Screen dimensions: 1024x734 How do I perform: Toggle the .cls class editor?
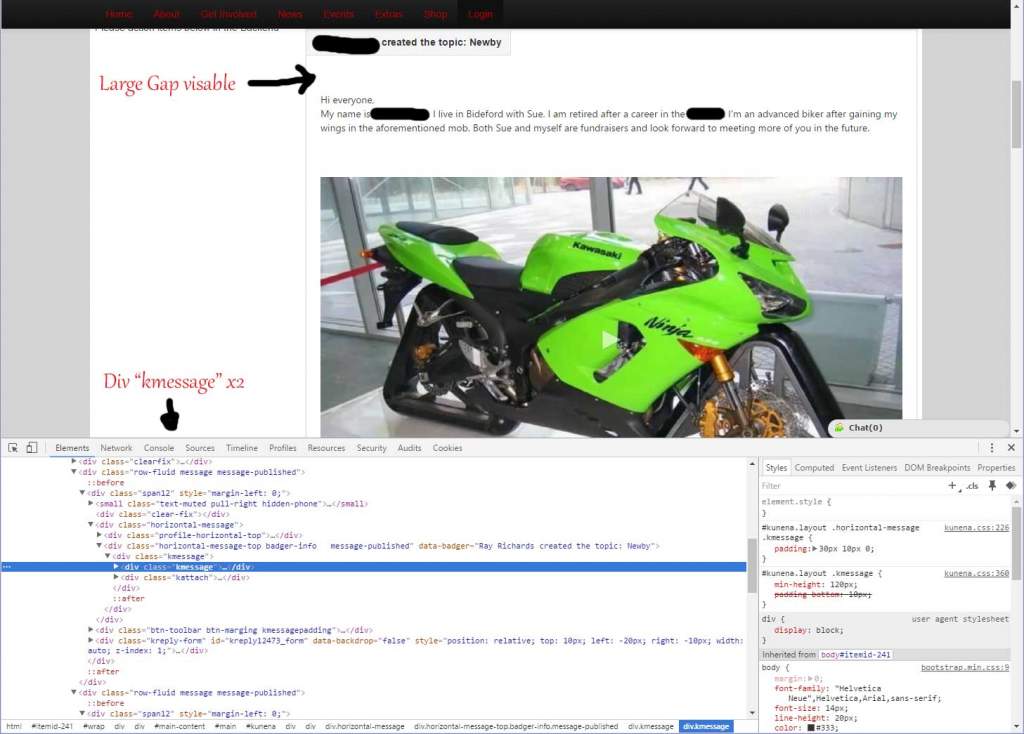coord(972,486)
